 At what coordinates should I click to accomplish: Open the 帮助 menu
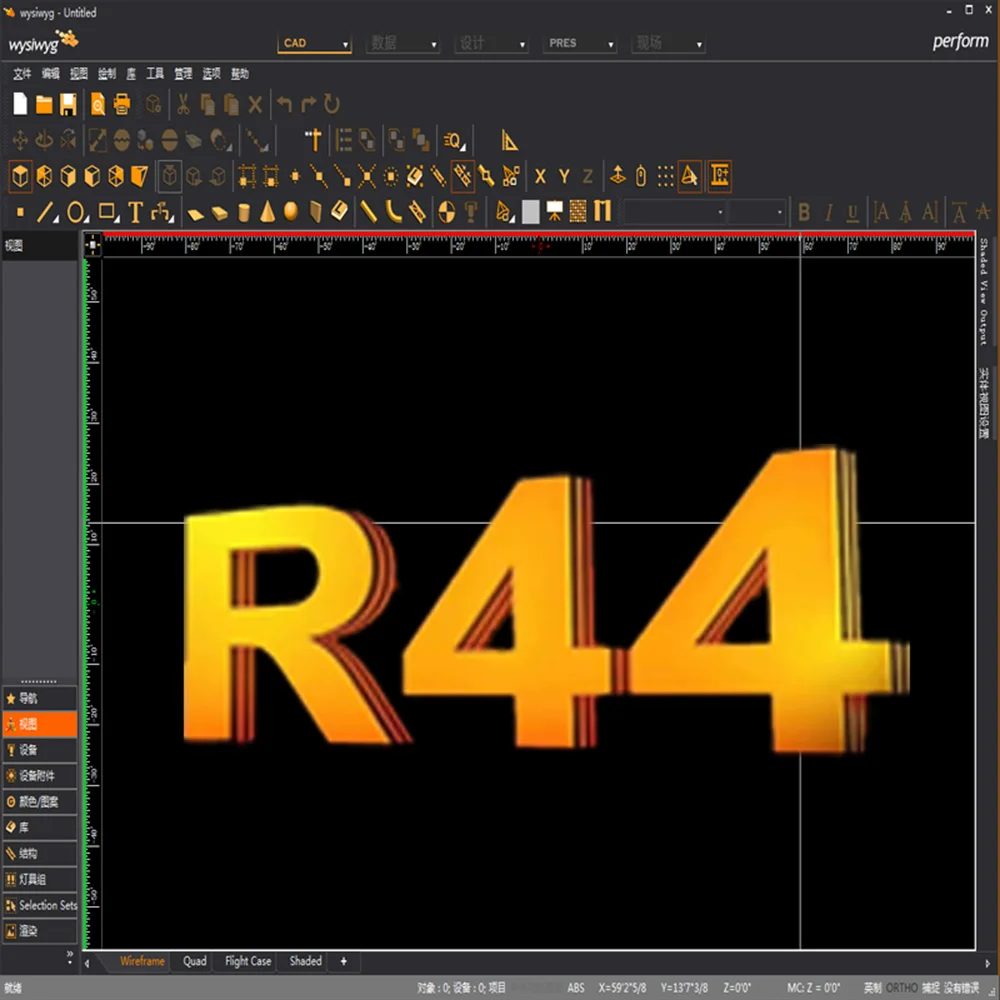pyautogui.click(x=239, y=74)
